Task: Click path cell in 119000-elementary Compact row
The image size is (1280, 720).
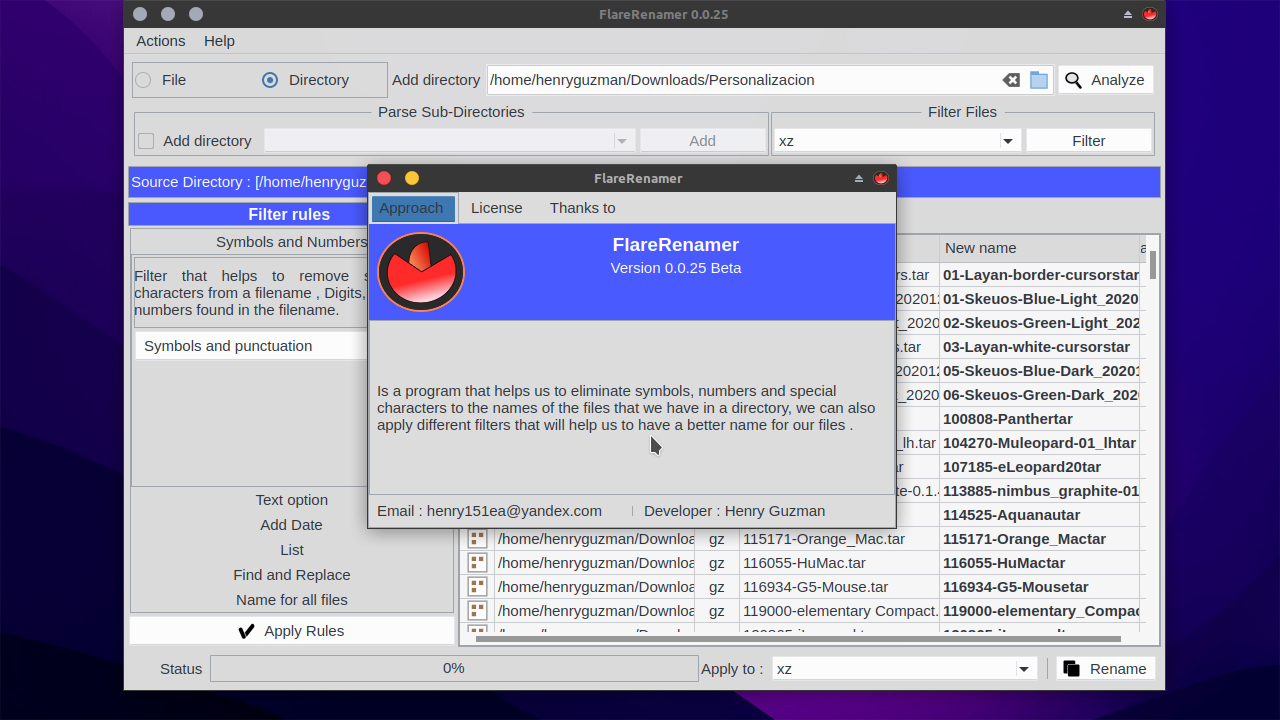Action: click(x=595, y=611)
